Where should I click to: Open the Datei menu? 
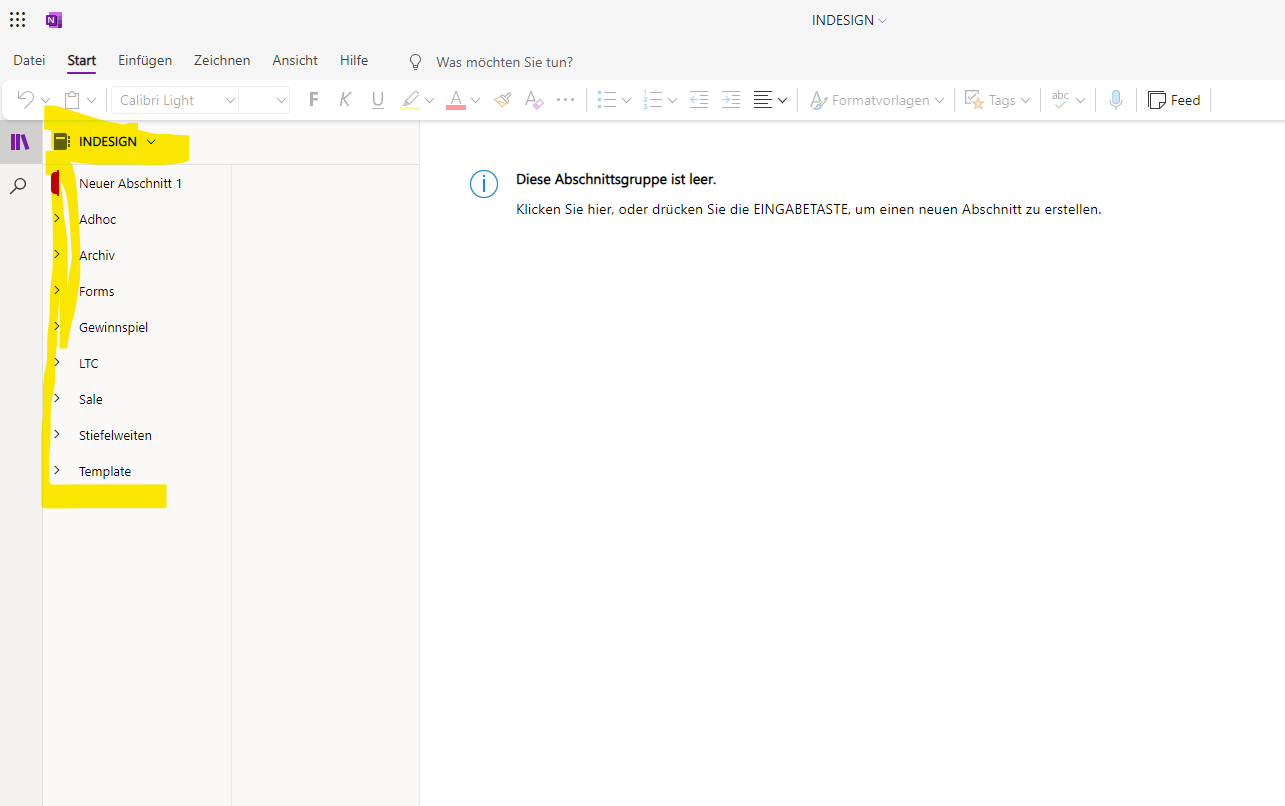pos(29,60)
